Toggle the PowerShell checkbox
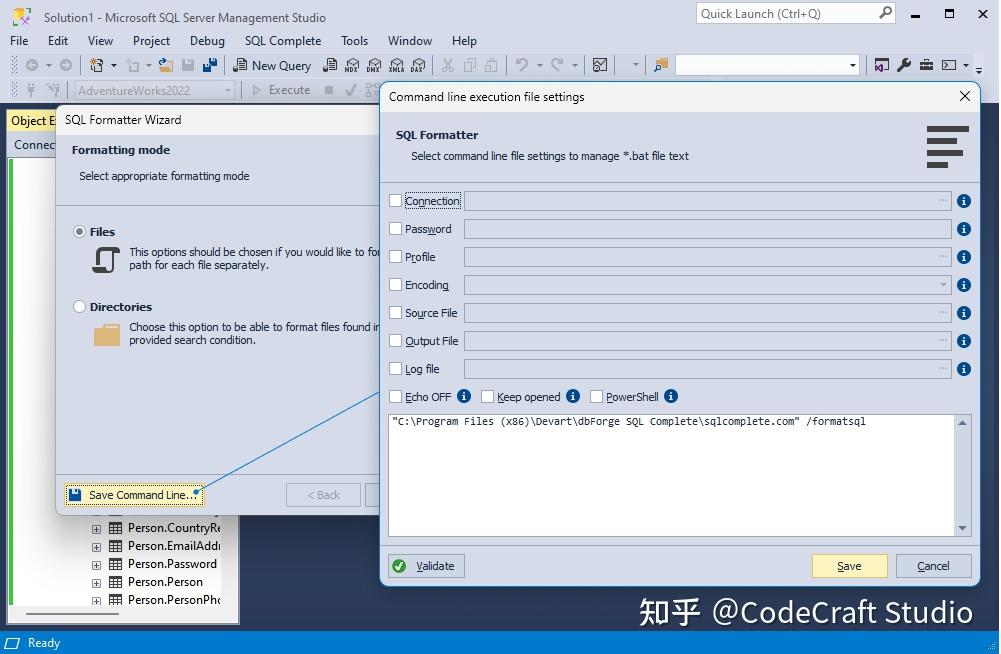Viewport: 1001px width, 654px height. pyautogui.click(x=596, y=397)
